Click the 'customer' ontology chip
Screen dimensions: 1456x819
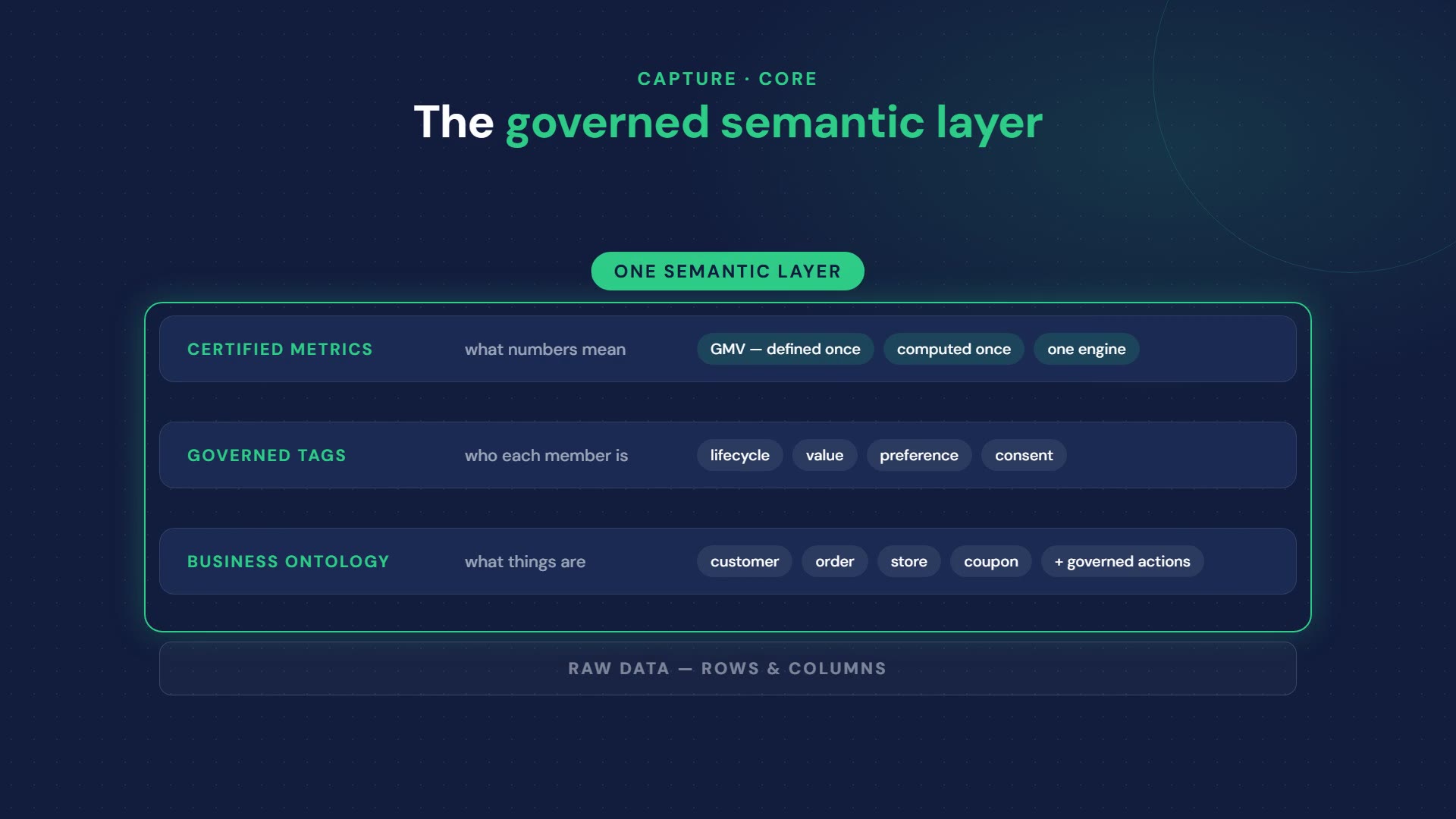[744, 561]
